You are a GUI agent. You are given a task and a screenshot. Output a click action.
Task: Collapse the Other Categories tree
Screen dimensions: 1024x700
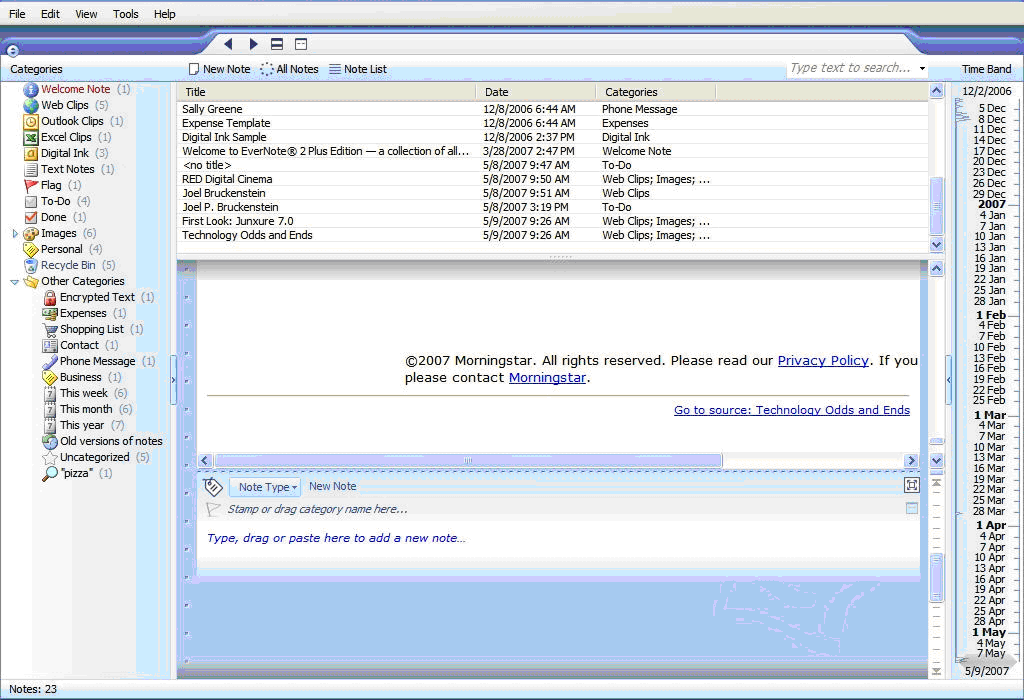point(15,282)
